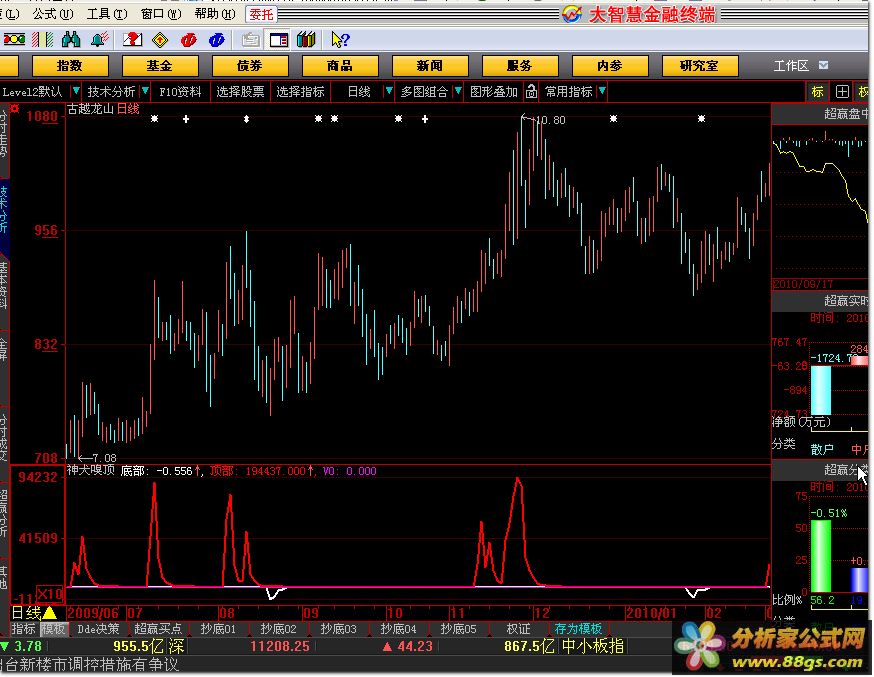Click the red gear icon by chart
The image size is (874, 677).
[14, 109]
